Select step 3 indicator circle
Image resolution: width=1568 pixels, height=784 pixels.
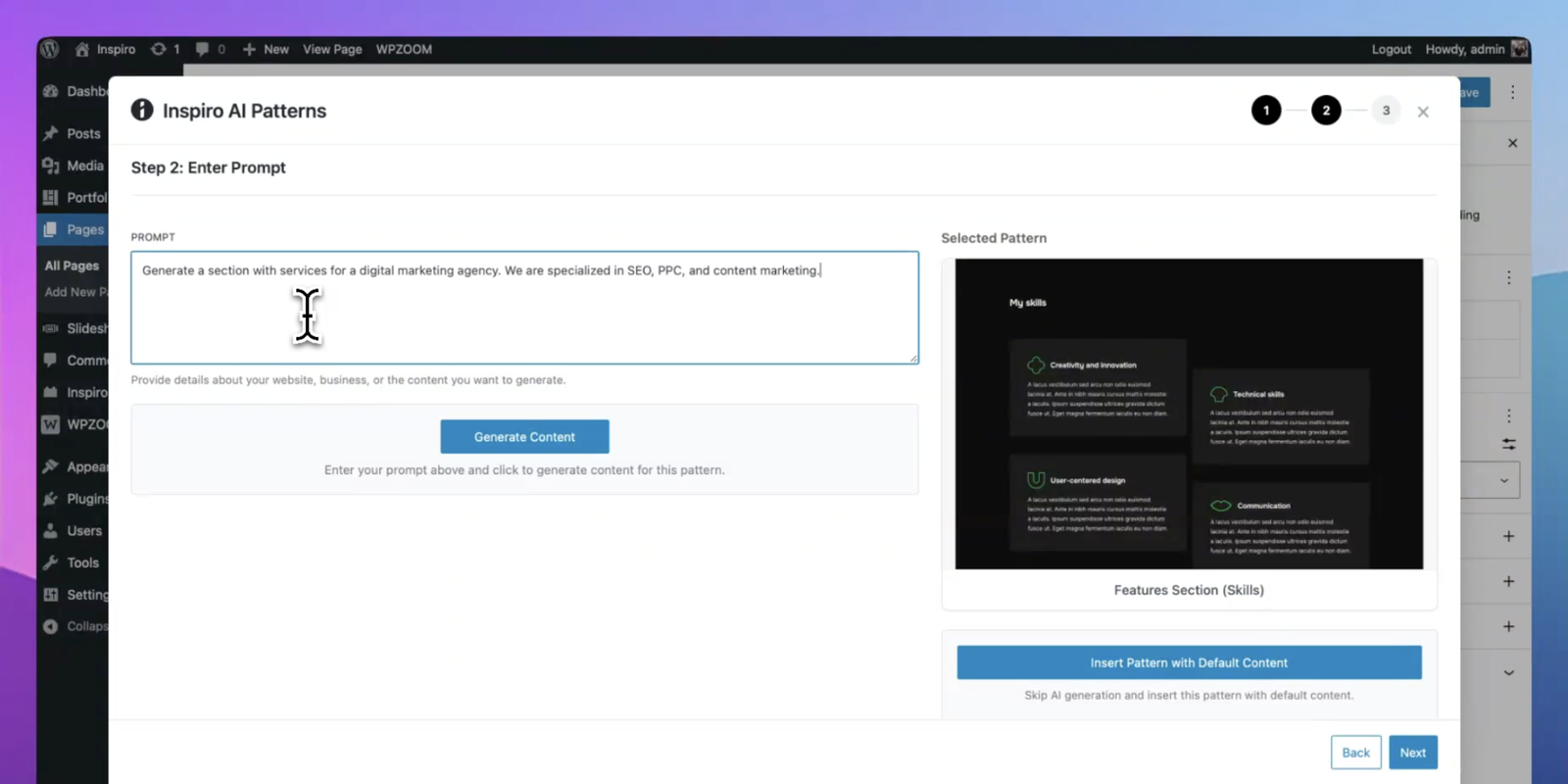pyautogui.click(x=1386, y=111)
